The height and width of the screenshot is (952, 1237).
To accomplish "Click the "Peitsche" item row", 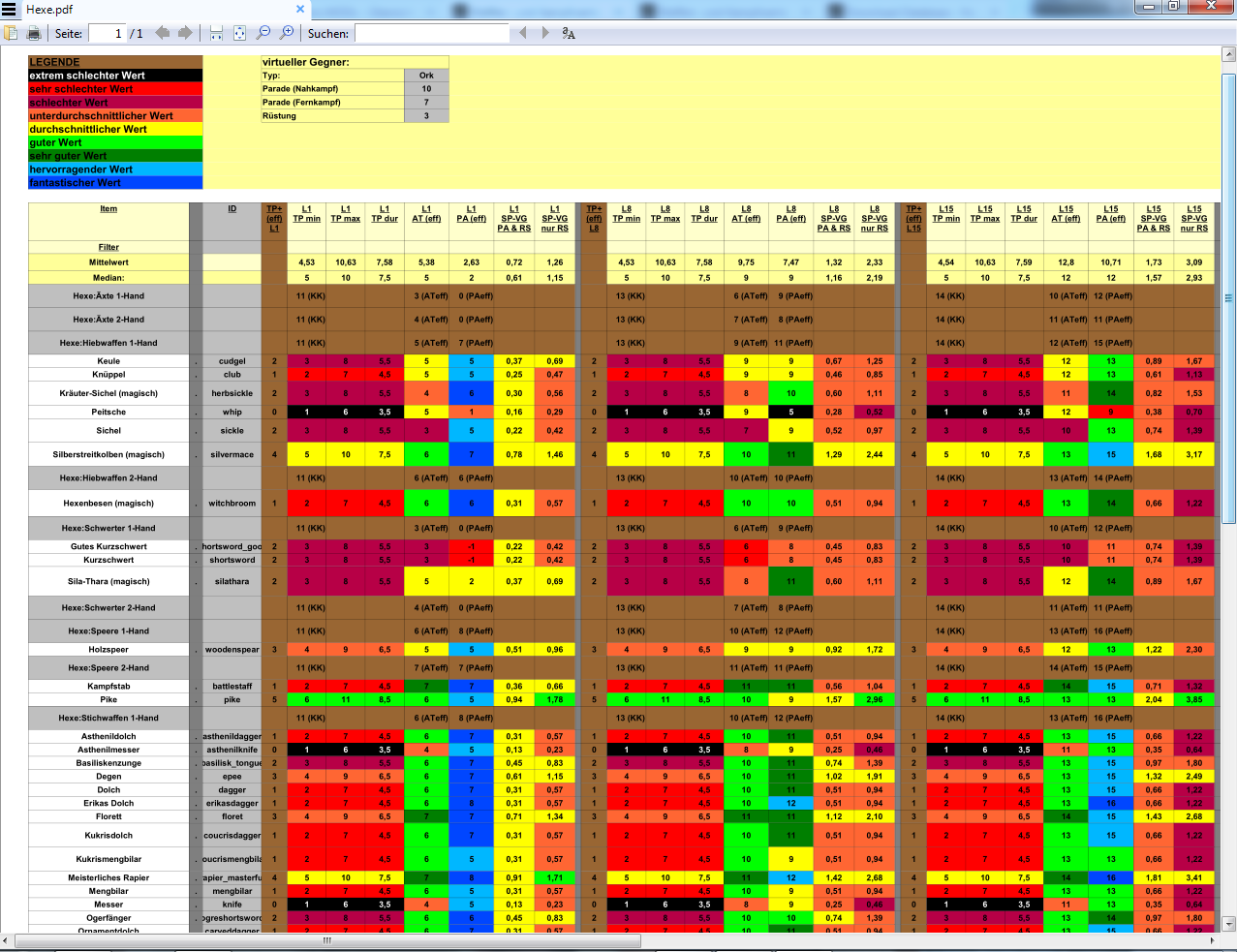I will pos(108,412).
